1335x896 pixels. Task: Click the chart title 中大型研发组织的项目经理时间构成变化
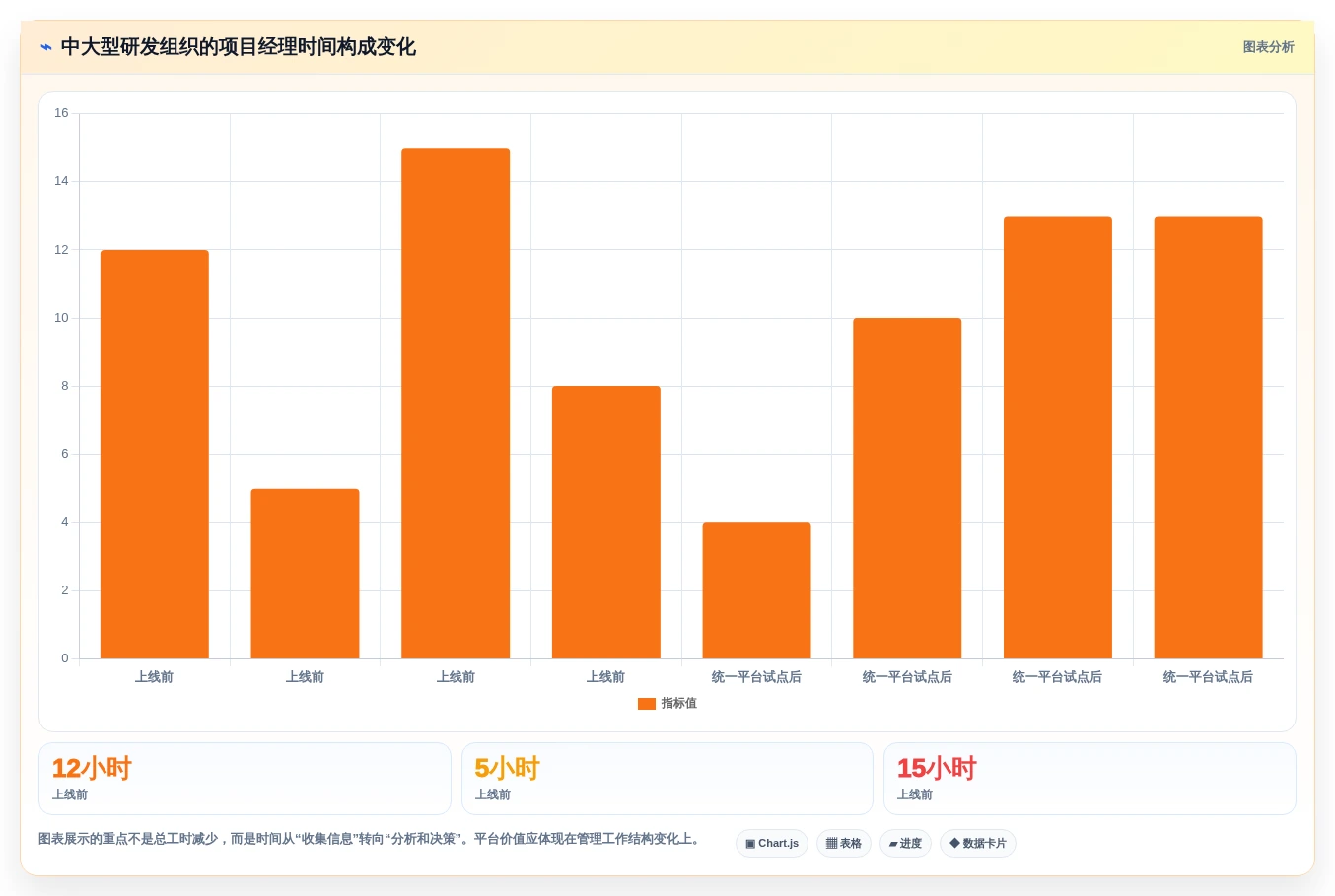pos(238,47)
